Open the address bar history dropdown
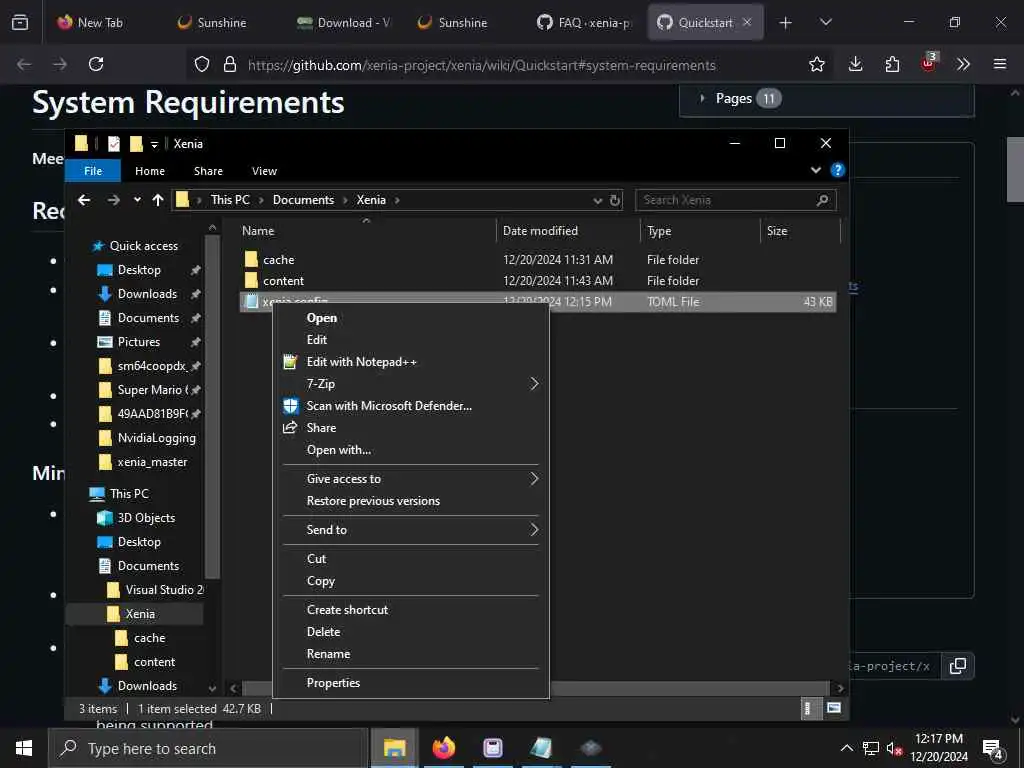This screenshot has width=1024, height=768. point(597,200)
